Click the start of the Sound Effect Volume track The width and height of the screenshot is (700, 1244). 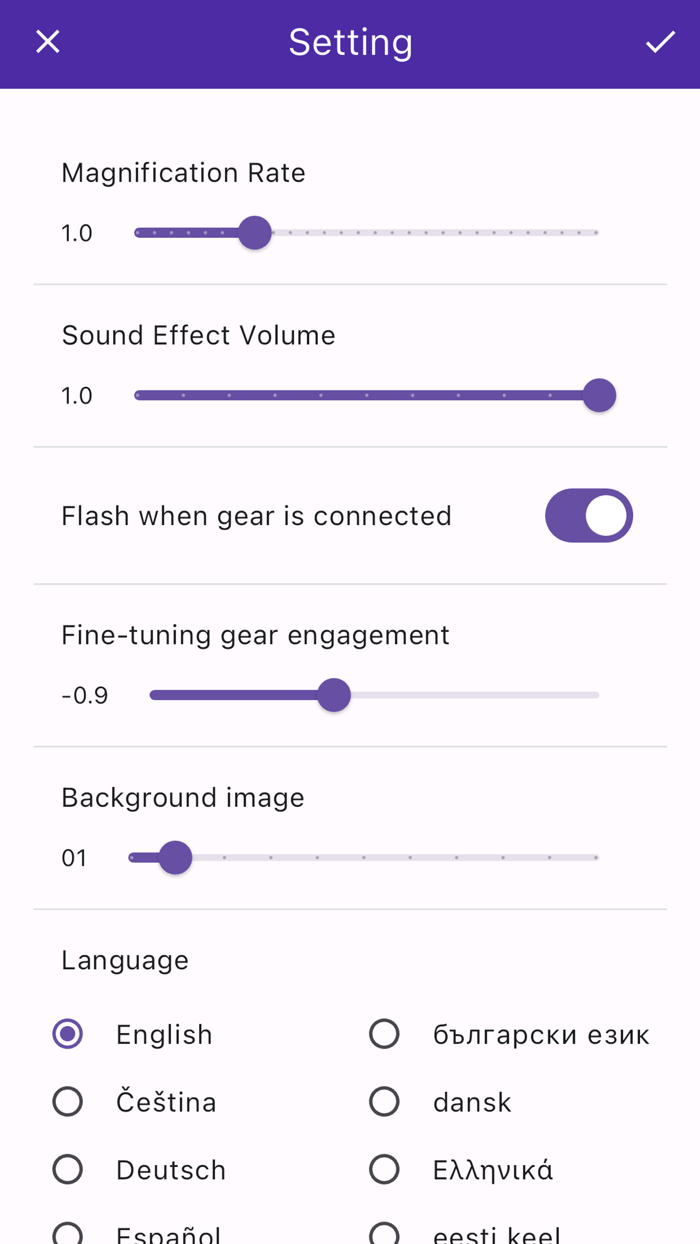[137, 395]
